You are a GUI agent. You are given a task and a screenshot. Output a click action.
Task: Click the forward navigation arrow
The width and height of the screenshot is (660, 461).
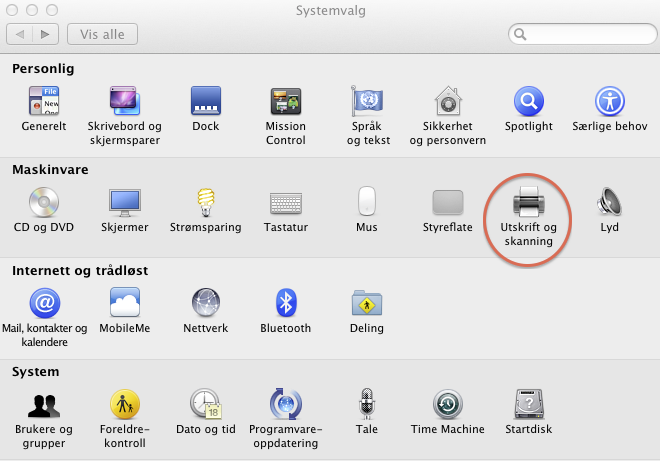[45, 34]
